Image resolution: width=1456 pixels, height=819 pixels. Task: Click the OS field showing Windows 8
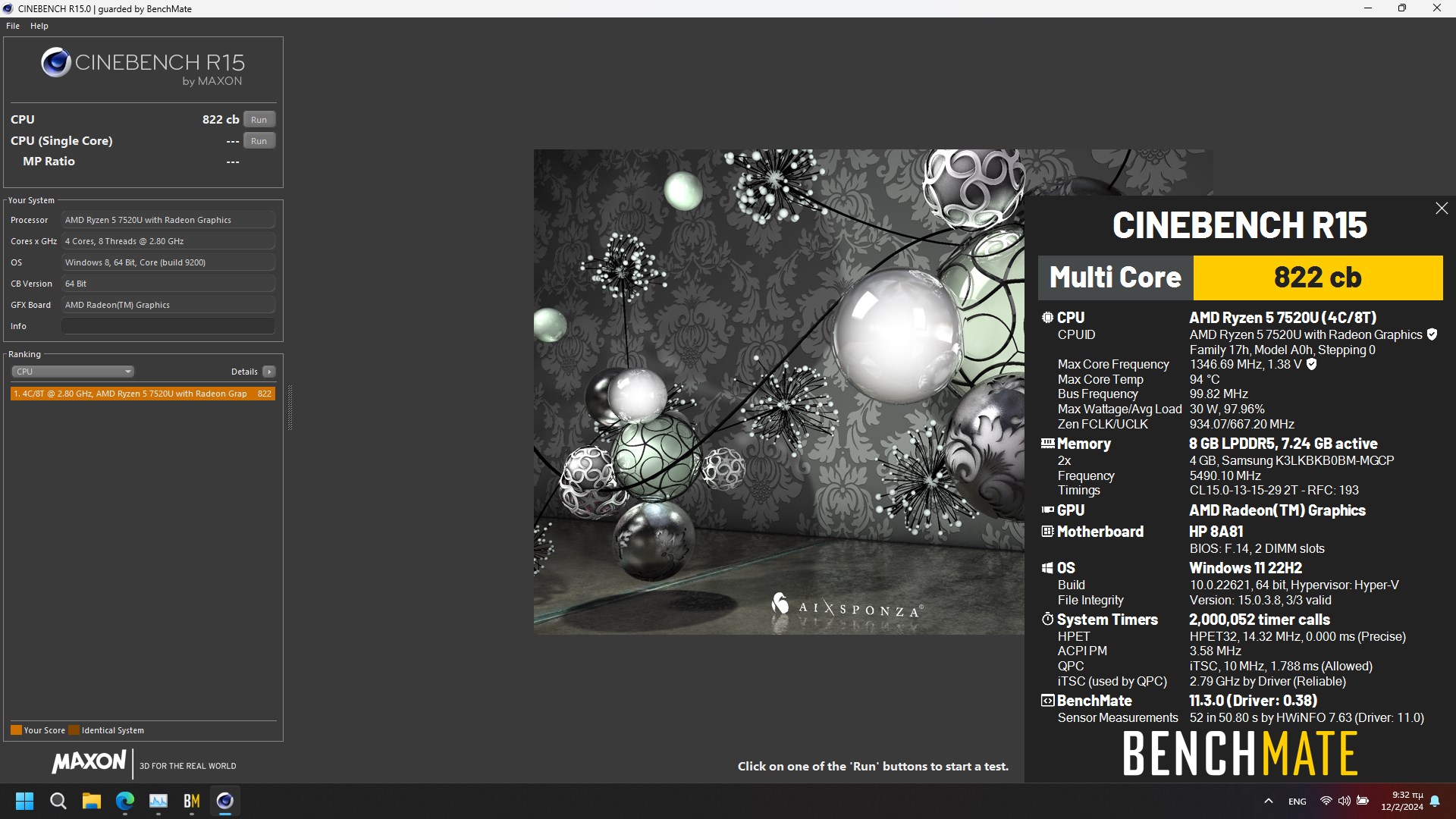[x=168, y=262]
